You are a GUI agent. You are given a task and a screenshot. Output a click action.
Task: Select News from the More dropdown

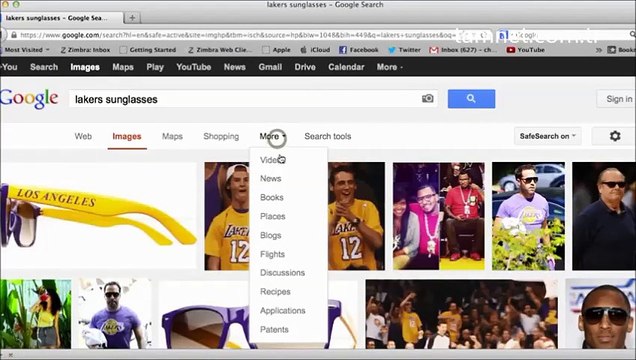tap(271, 179)
